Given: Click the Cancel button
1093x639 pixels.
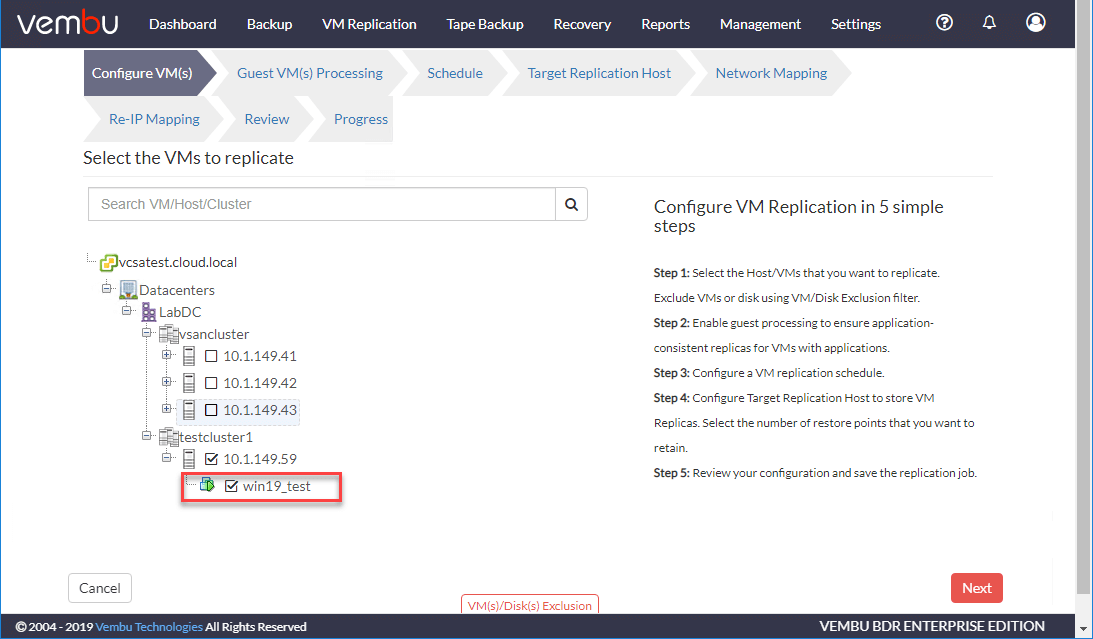Looking at the screenshot, I should click(x=100, y=588).
